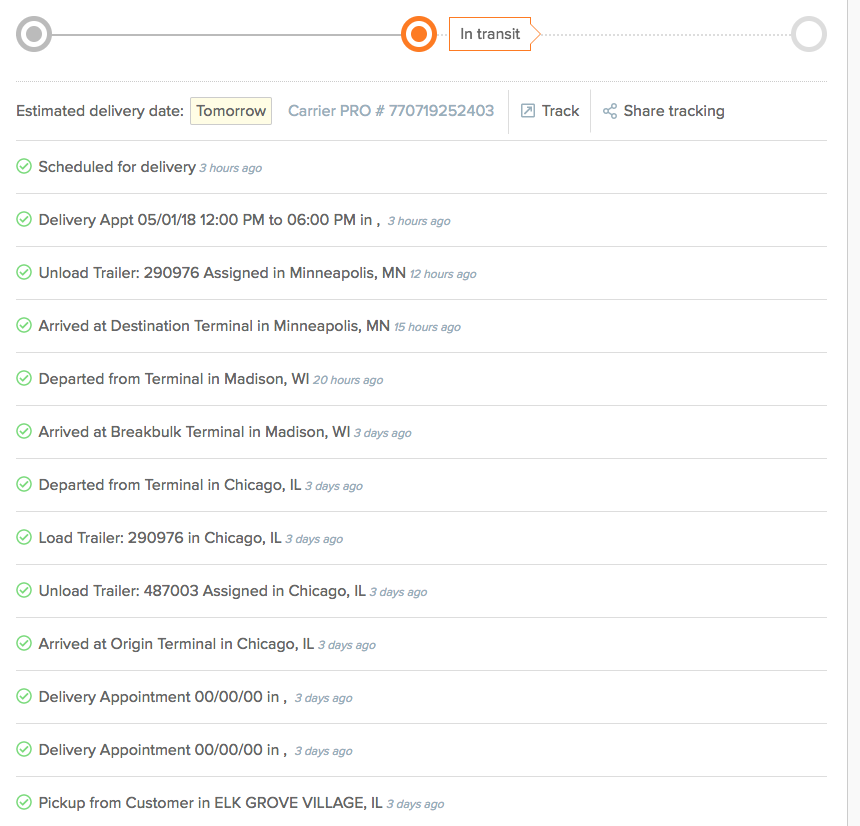Select the orange In transit progress marker
The height and width of the screenshot is (826, 860).
[x=419, y=34]
